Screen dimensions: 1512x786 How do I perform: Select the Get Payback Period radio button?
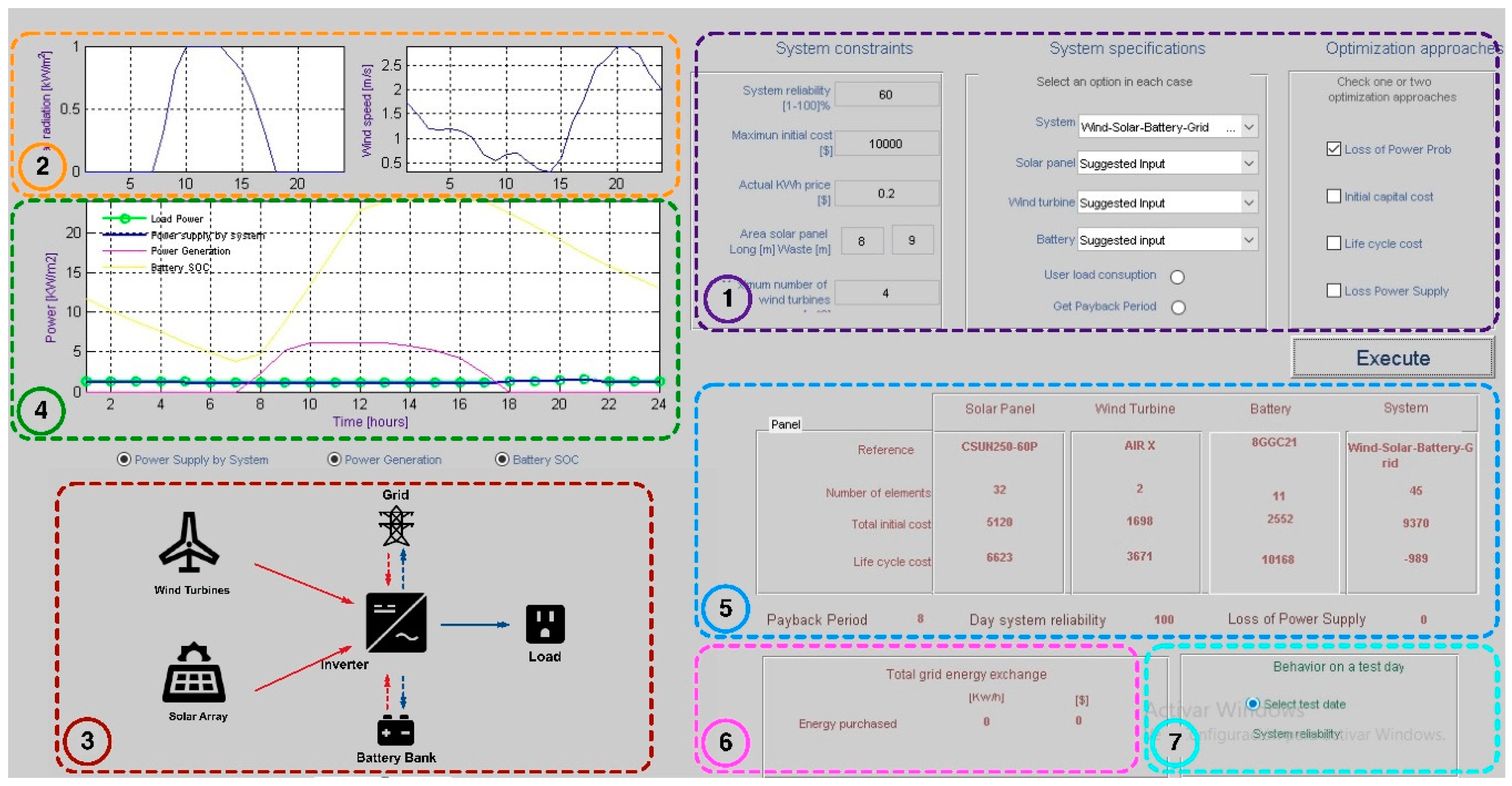(x=1178, y=307)
